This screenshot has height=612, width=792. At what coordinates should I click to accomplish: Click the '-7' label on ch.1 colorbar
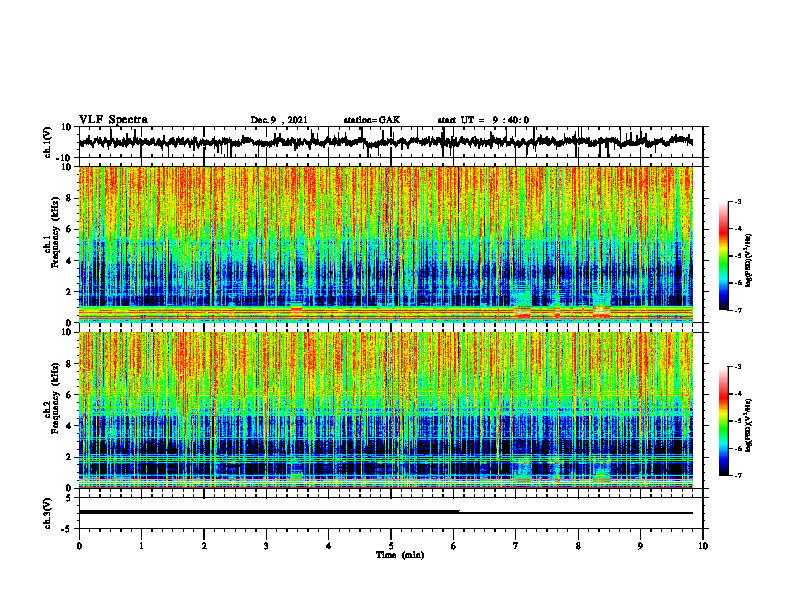click(x=737, y=310)
